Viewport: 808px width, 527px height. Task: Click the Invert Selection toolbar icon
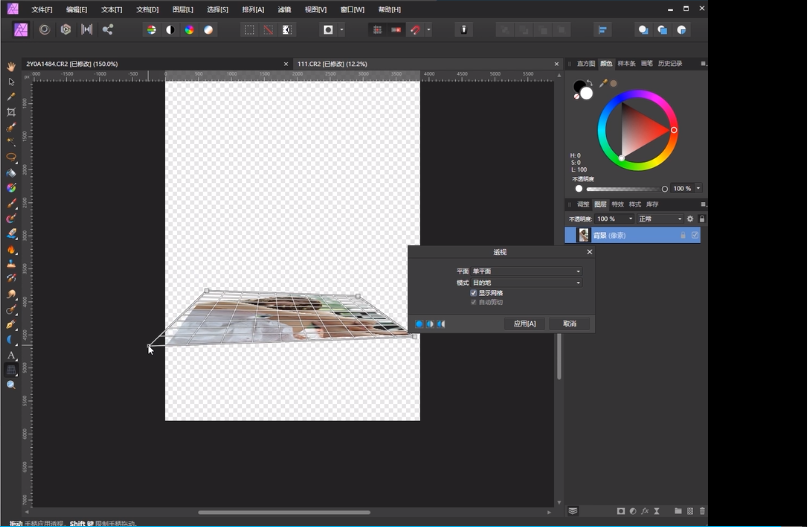287,30
